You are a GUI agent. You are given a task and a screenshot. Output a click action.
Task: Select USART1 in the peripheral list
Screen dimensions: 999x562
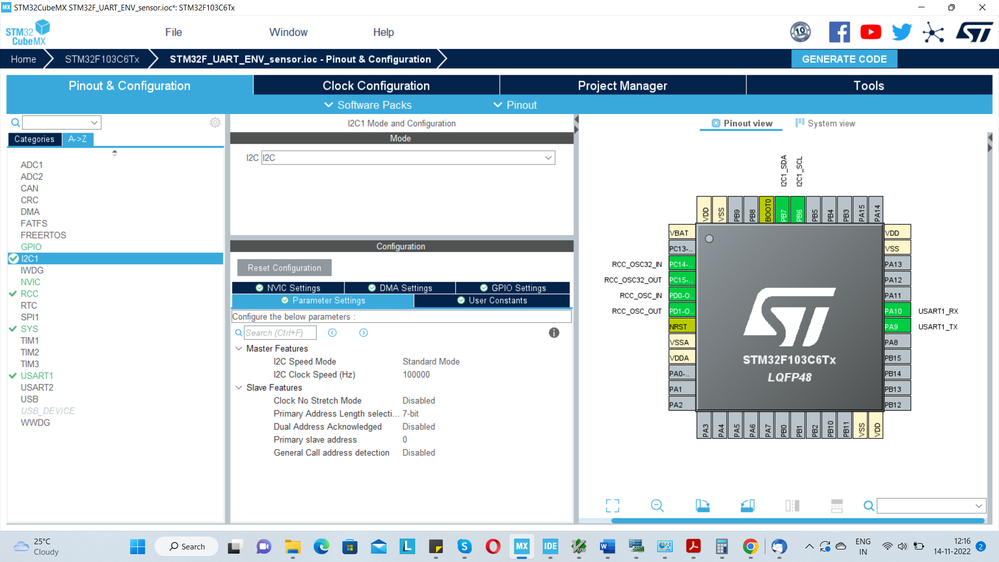pos(37,375)
